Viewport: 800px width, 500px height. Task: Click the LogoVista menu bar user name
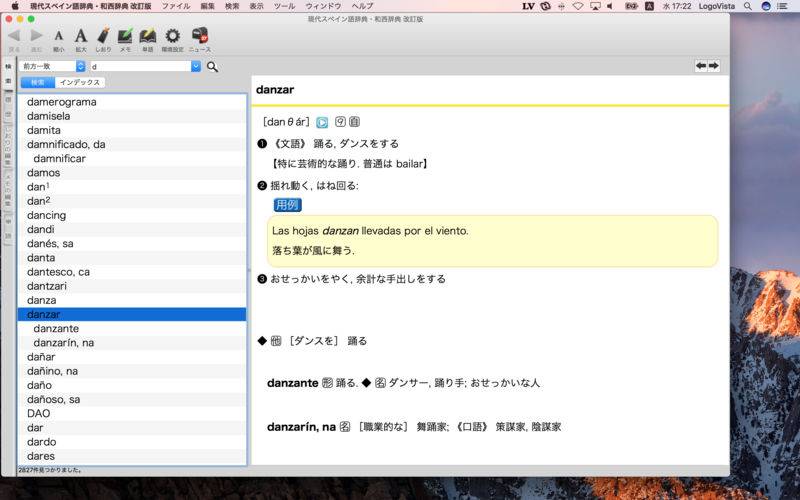click(717, 6)
